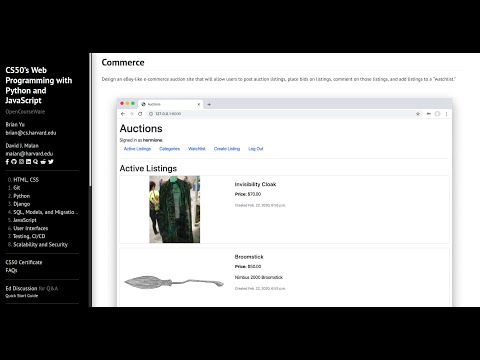The height and width of the screenshot is (360, 480).
Task: Click the broomstick drawing thumbnail
Action: pos(174,282)
